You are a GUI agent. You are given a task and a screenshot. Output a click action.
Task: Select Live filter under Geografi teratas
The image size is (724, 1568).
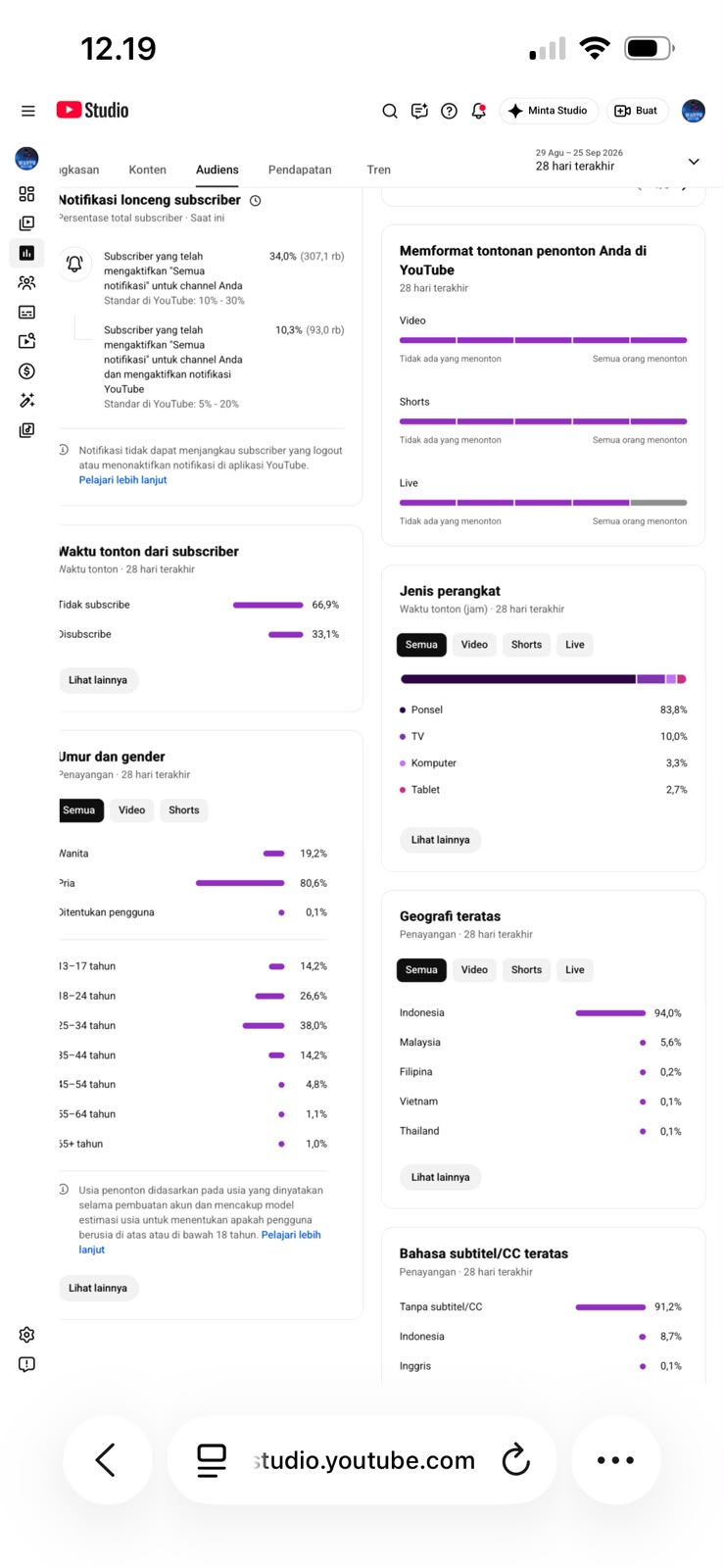click(x=575, y=970)
